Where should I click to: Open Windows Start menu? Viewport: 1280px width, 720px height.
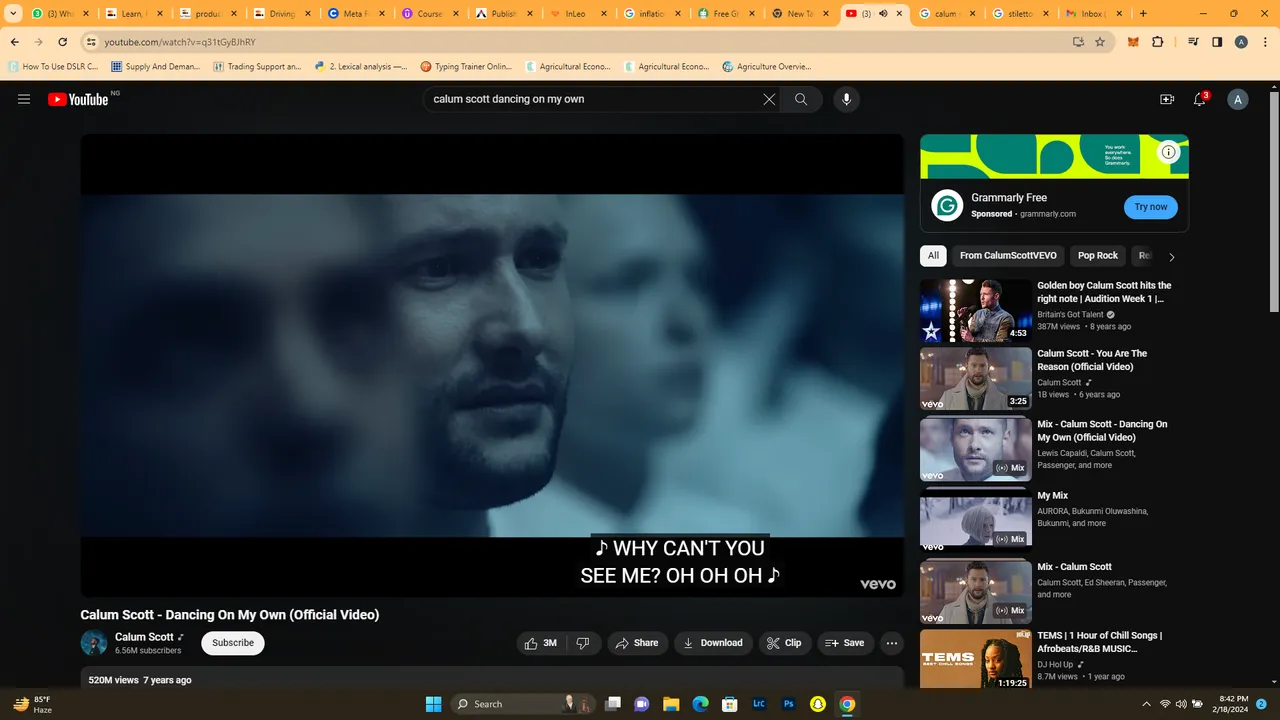(x=433, y=704)
